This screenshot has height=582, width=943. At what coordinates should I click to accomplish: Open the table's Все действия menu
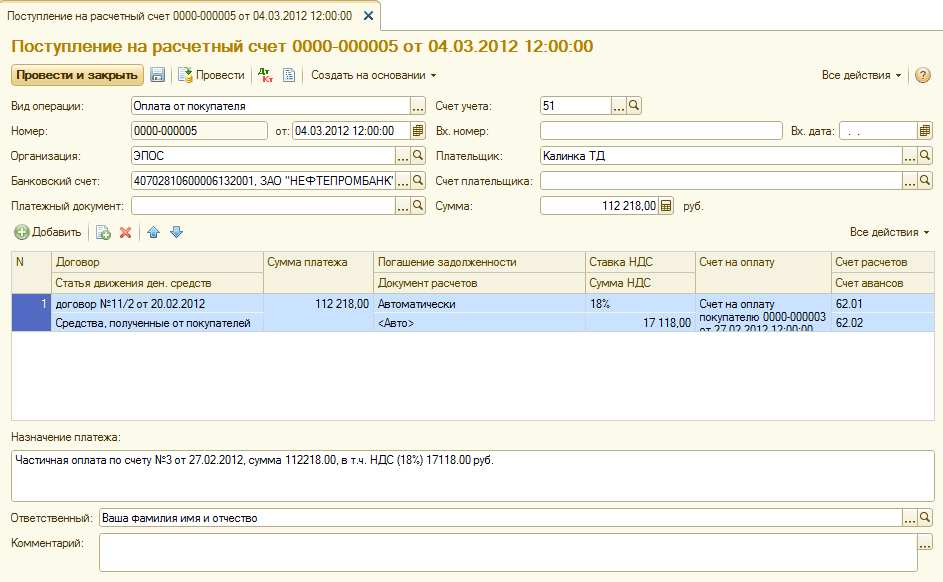[x=889, y=232]
